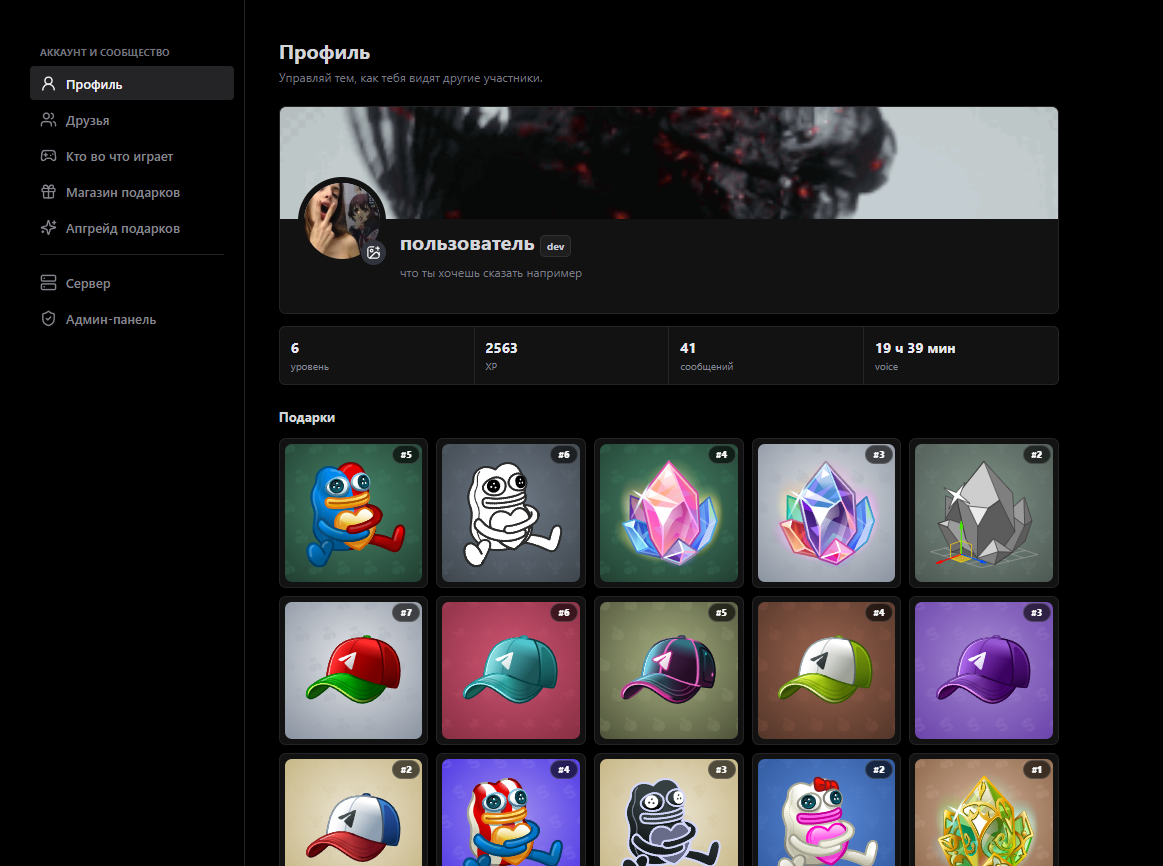The image size is (1163, 866).
Task: Open the white-and-green cap gift #4
Action: click(x=826, y=670)
